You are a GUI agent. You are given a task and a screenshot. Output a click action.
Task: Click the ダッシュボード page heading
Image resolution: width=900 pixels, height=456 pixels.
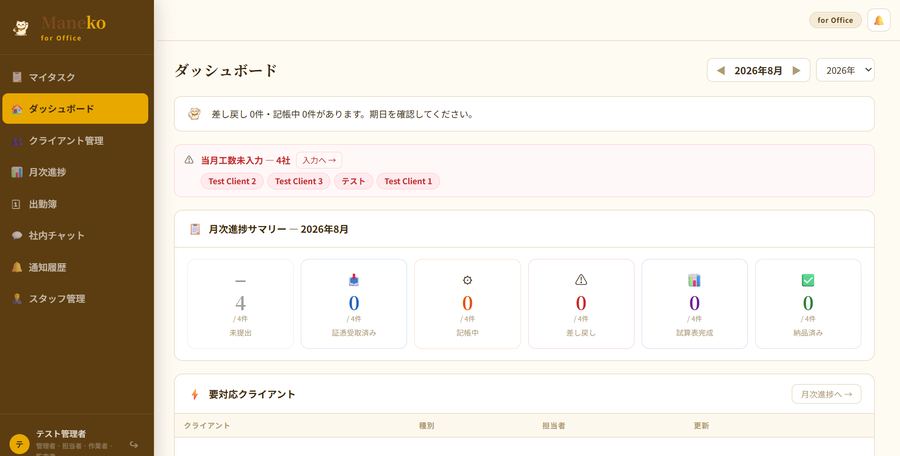[x=226, y=71]
